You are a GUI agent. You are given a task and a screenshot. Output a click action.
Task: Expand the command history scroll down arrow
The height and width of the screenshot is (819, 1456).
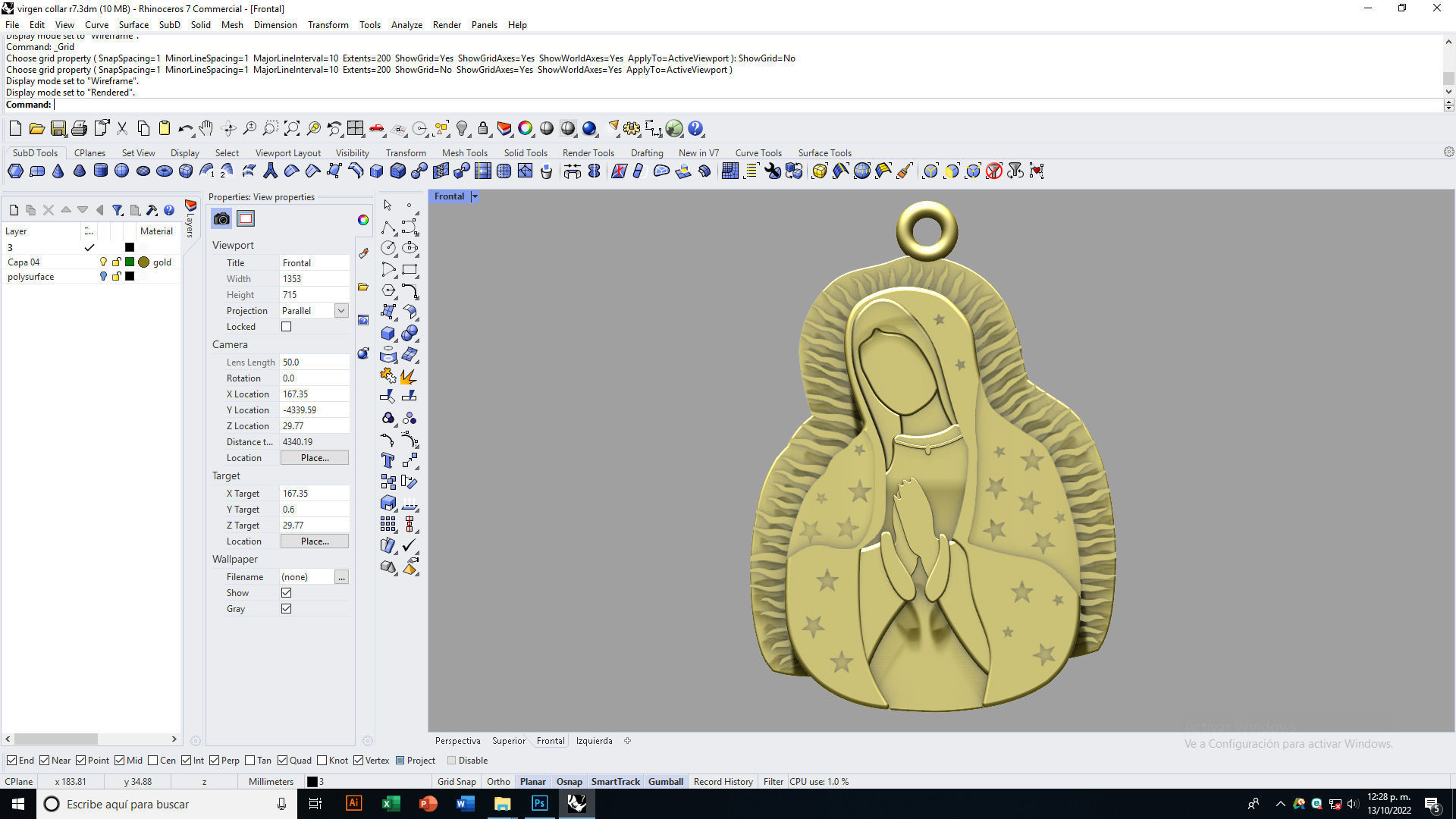[1448, 92]
